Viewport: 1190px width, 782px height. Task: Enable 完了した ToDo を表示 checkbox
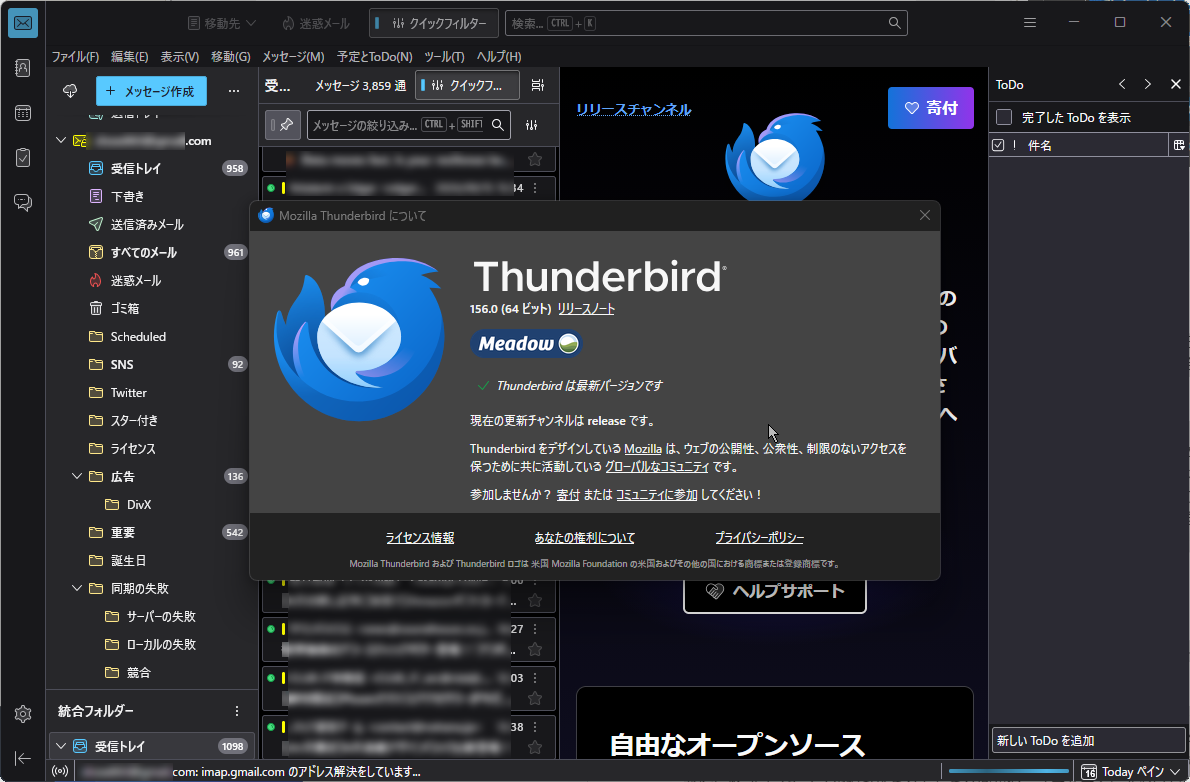point(1004,117)
